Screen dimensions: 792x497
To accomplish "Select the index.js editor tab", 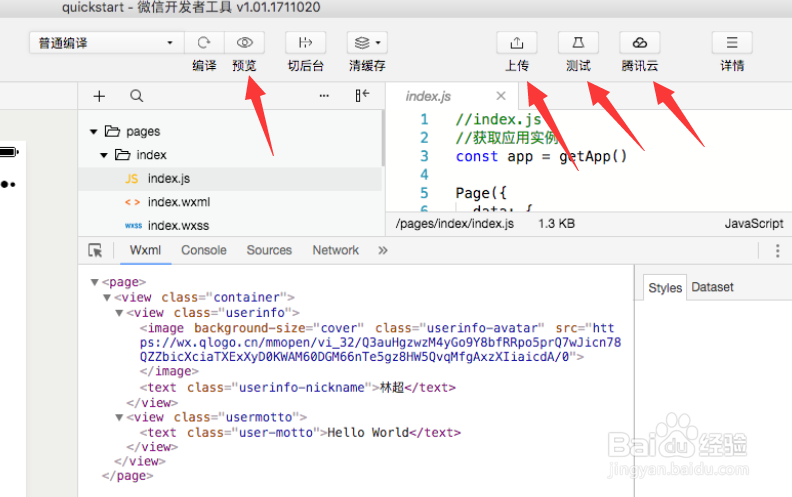I will tap(428, 96).
